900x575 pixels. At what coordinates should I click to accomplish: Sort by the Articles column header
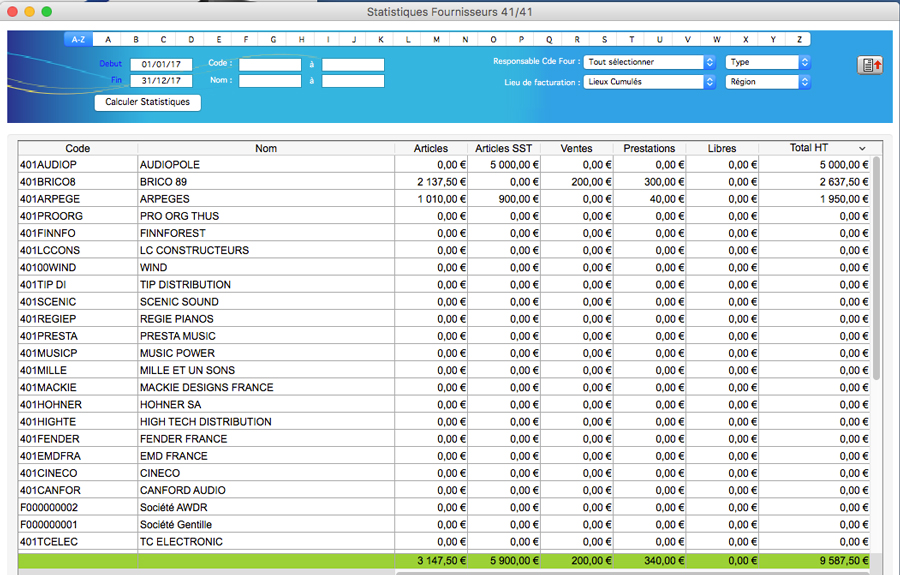click(x=431, y=148)
